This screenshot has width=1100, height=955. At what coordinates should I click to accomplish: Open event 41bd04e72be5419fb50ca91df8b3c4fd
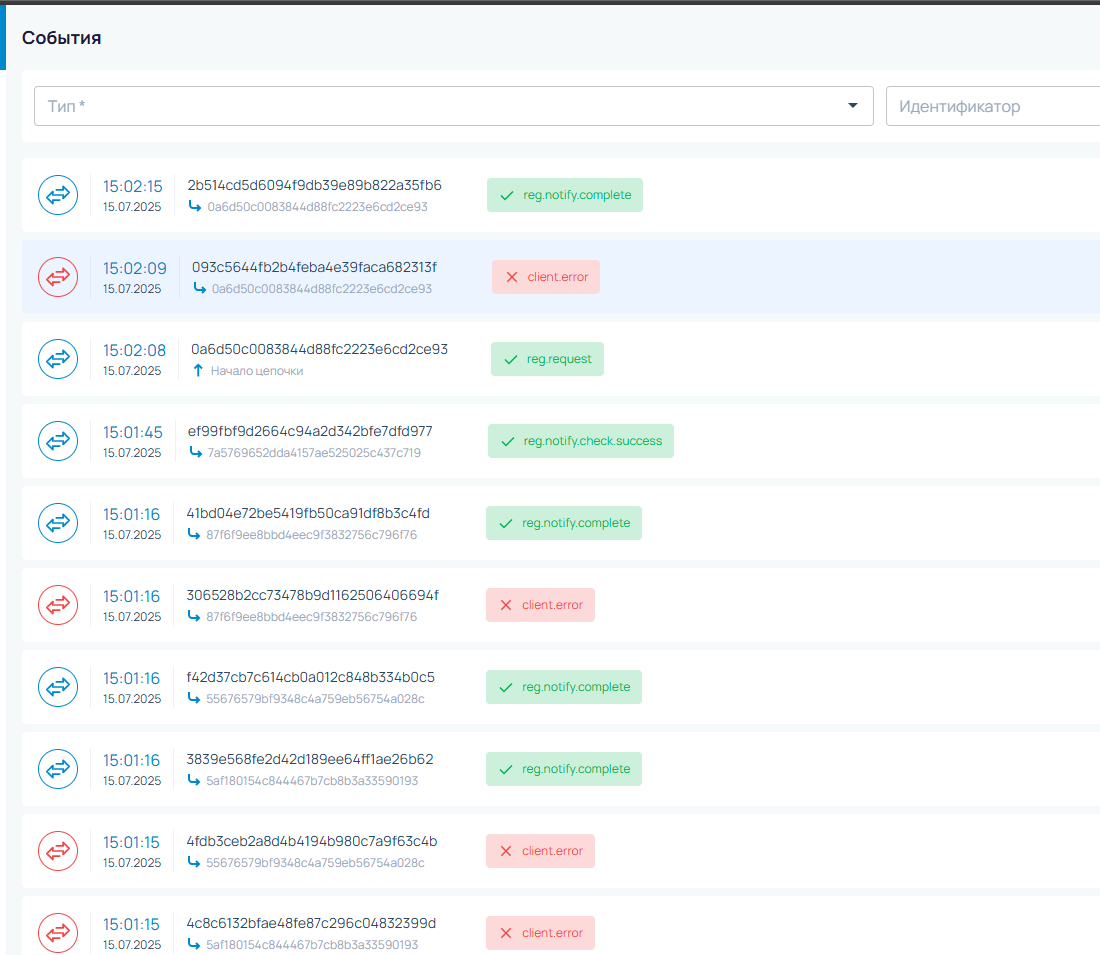pos(308,514)
